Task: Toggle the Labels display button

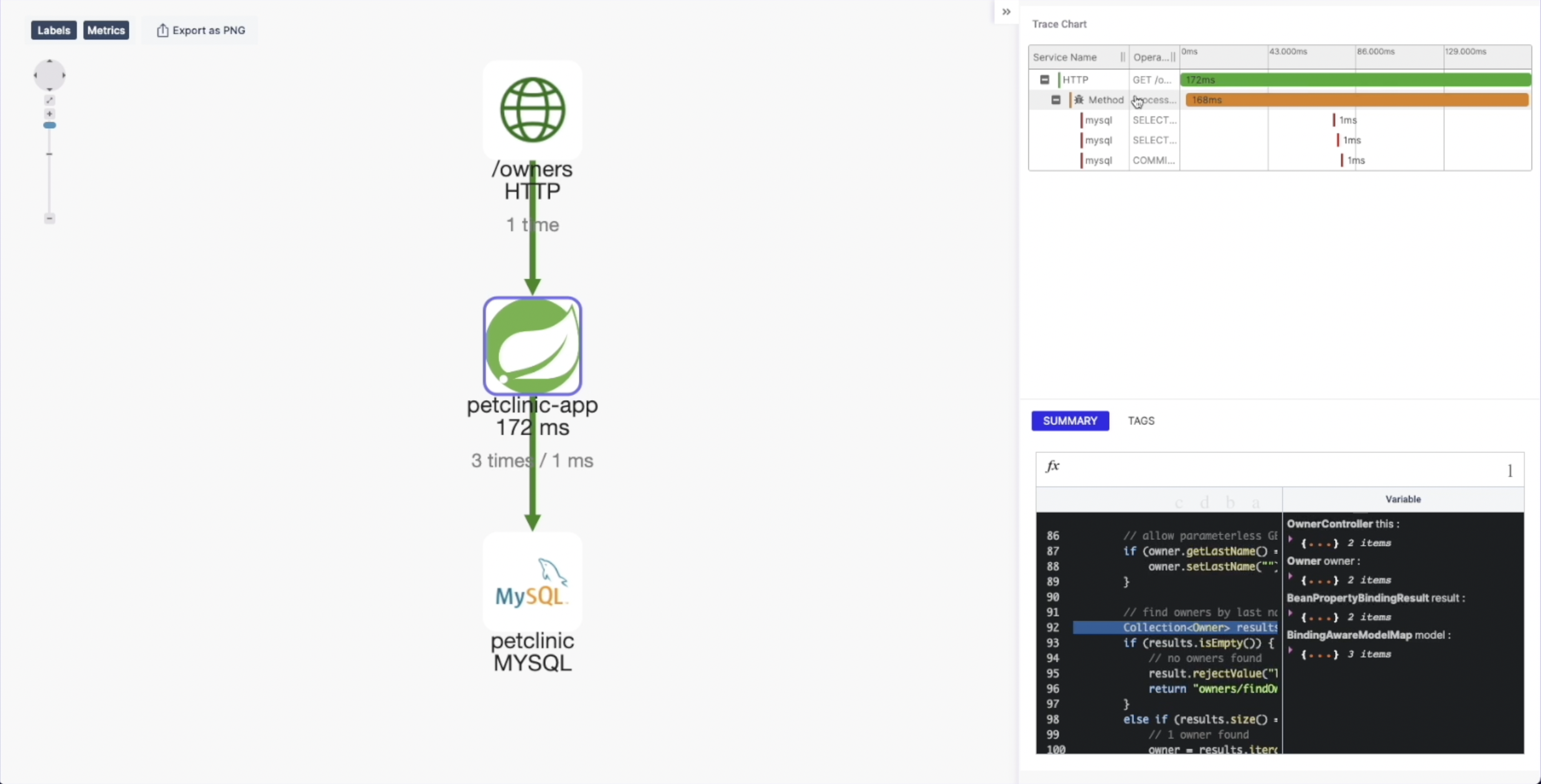Action: coord(54,30)
